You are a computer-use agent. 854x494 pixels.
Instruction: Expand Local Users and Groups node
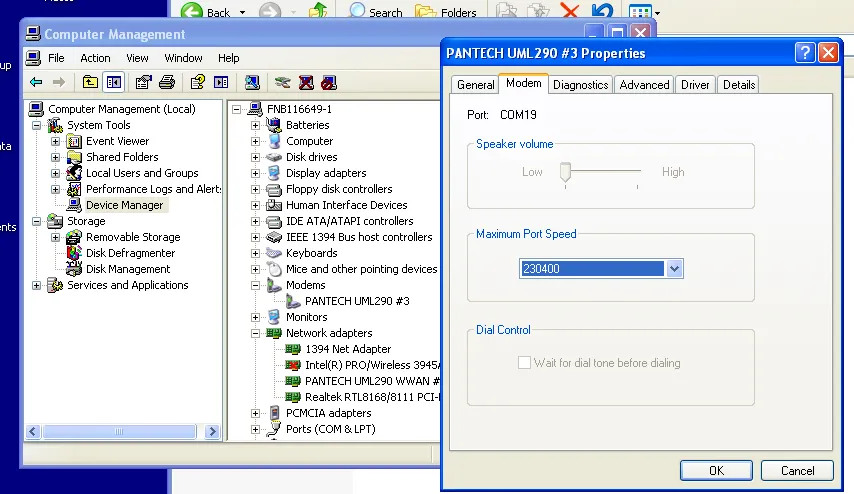point(55,173)
